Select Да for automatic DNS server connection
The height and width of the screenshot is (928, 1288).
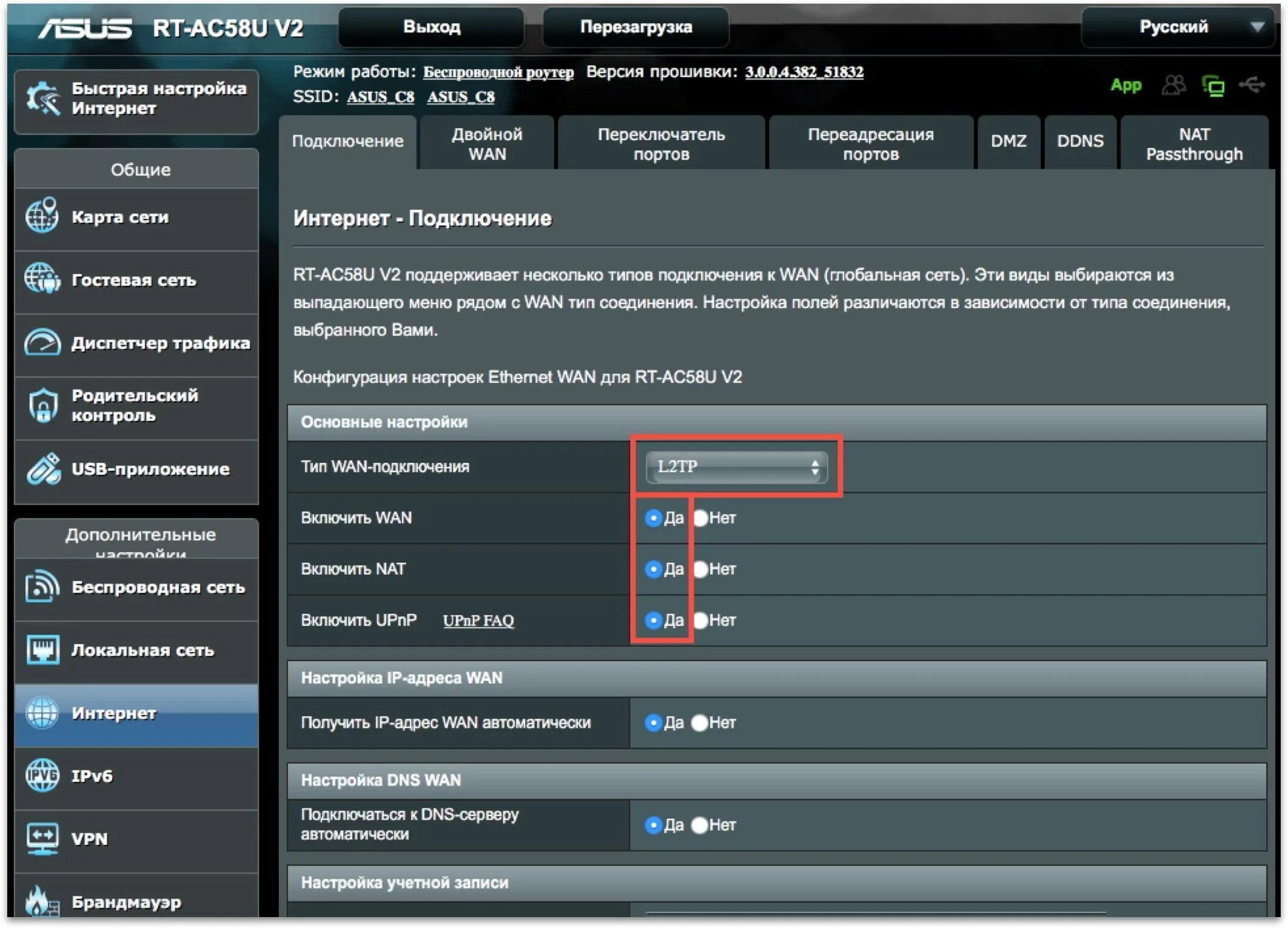(x=653, y=825)
